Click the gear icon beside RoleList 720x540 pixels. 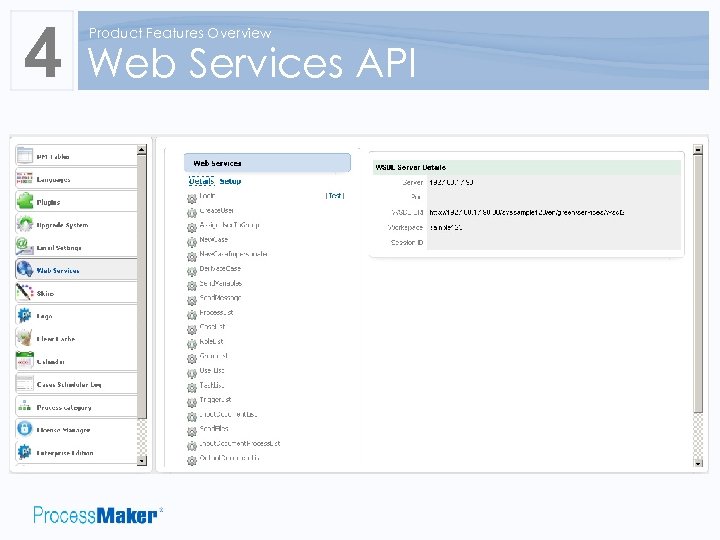tap(191, 344)
